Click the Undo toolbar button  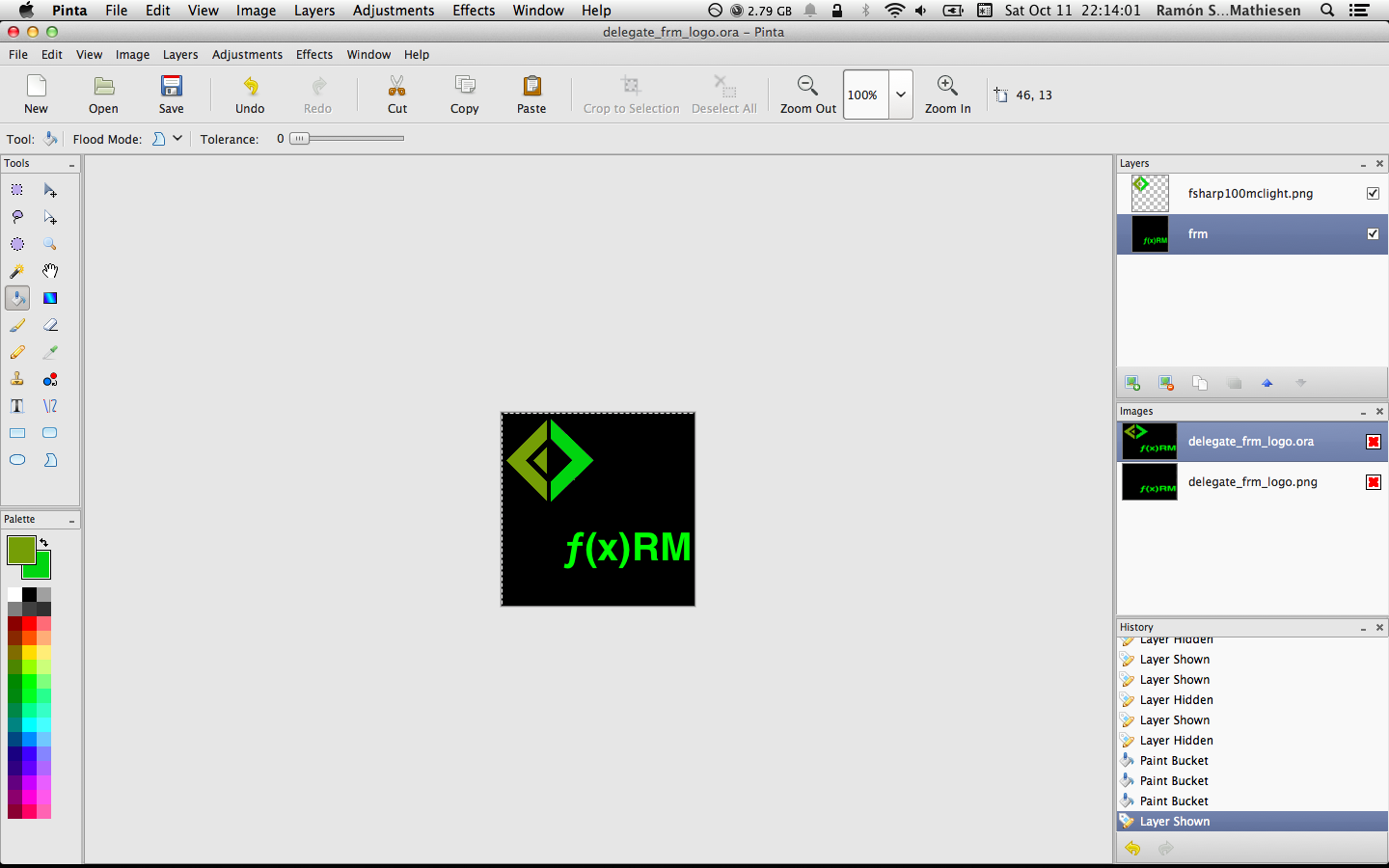pos(250,95)
